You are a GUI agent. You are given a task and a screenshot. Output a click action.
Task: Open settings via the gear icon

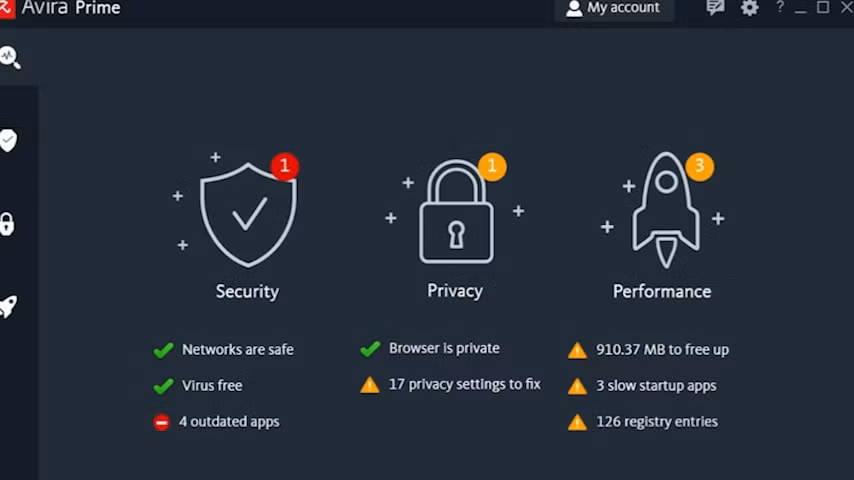[749, 8]
